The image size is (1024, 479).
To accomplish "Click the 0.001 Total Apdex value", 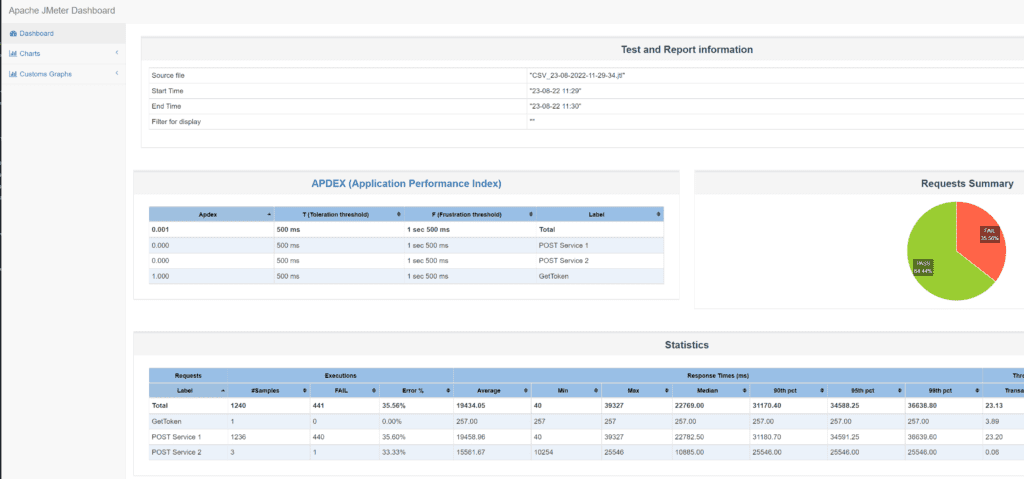I will pyautogui.click(x=160, y=230).
